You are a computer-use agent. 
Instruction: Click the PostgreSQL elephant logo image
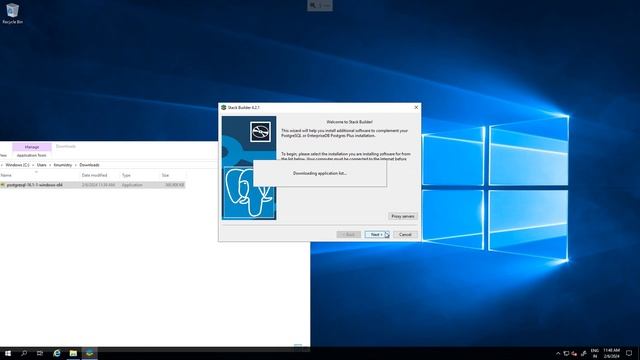[249, 193]
